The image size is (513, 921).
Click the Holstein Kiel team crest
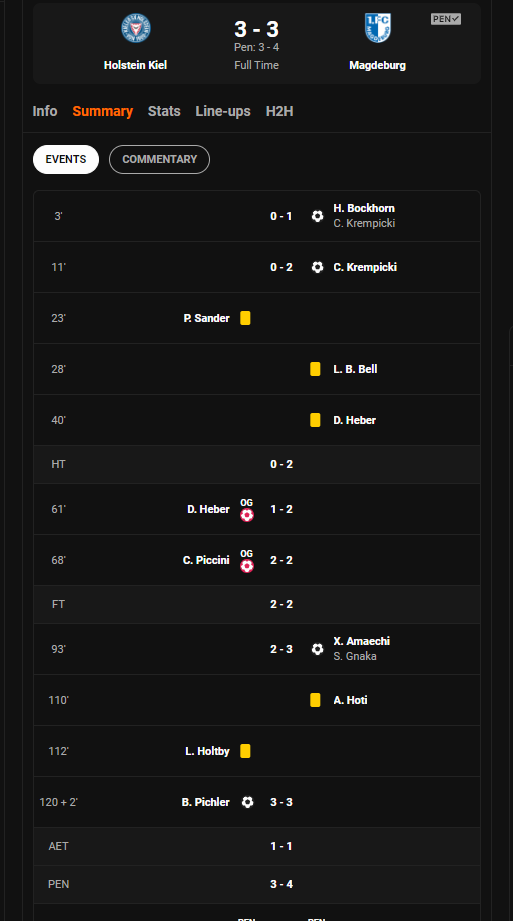(x=136, y=28)
